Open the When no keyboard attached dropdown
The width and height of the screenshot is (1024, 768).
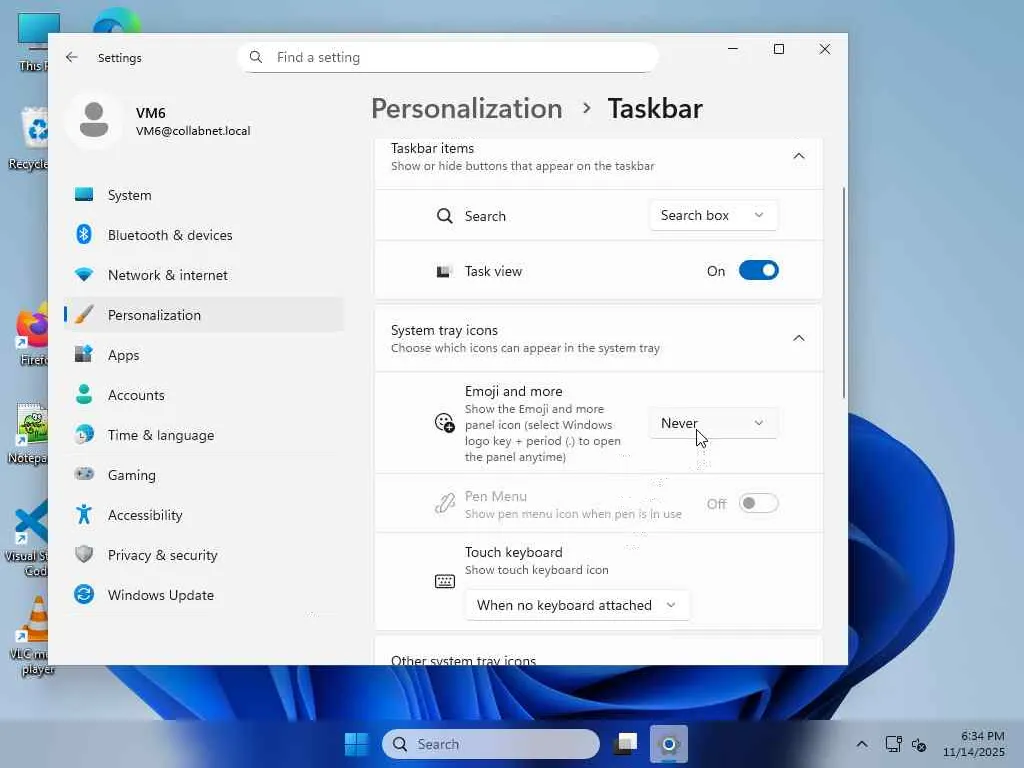click(x=577, y=605)
